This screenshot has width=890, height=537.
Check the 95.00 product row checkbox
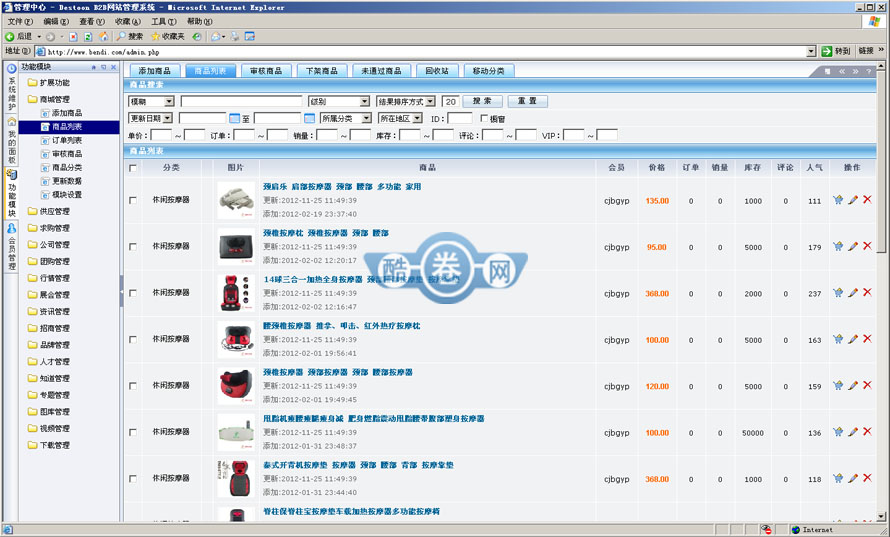133,247
